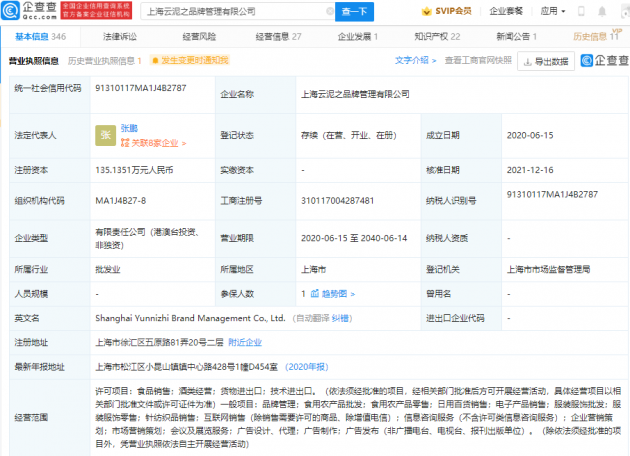Open notifications bell icon
Image resolution: width=630 pixels, height=456 pixels.
602,11
